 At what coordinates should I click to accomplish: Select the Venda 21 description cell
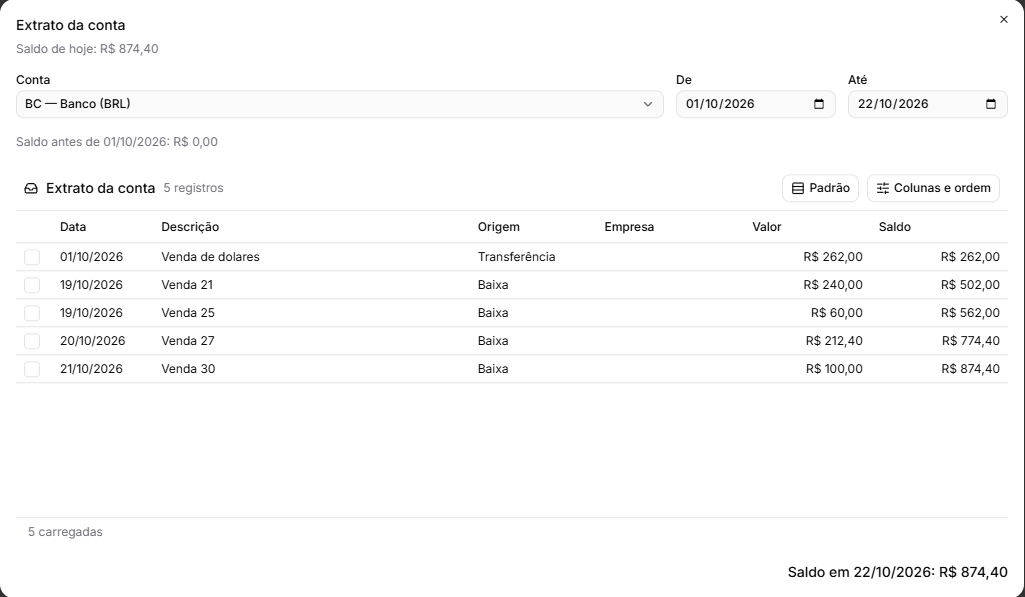click(x=187, y=285)
